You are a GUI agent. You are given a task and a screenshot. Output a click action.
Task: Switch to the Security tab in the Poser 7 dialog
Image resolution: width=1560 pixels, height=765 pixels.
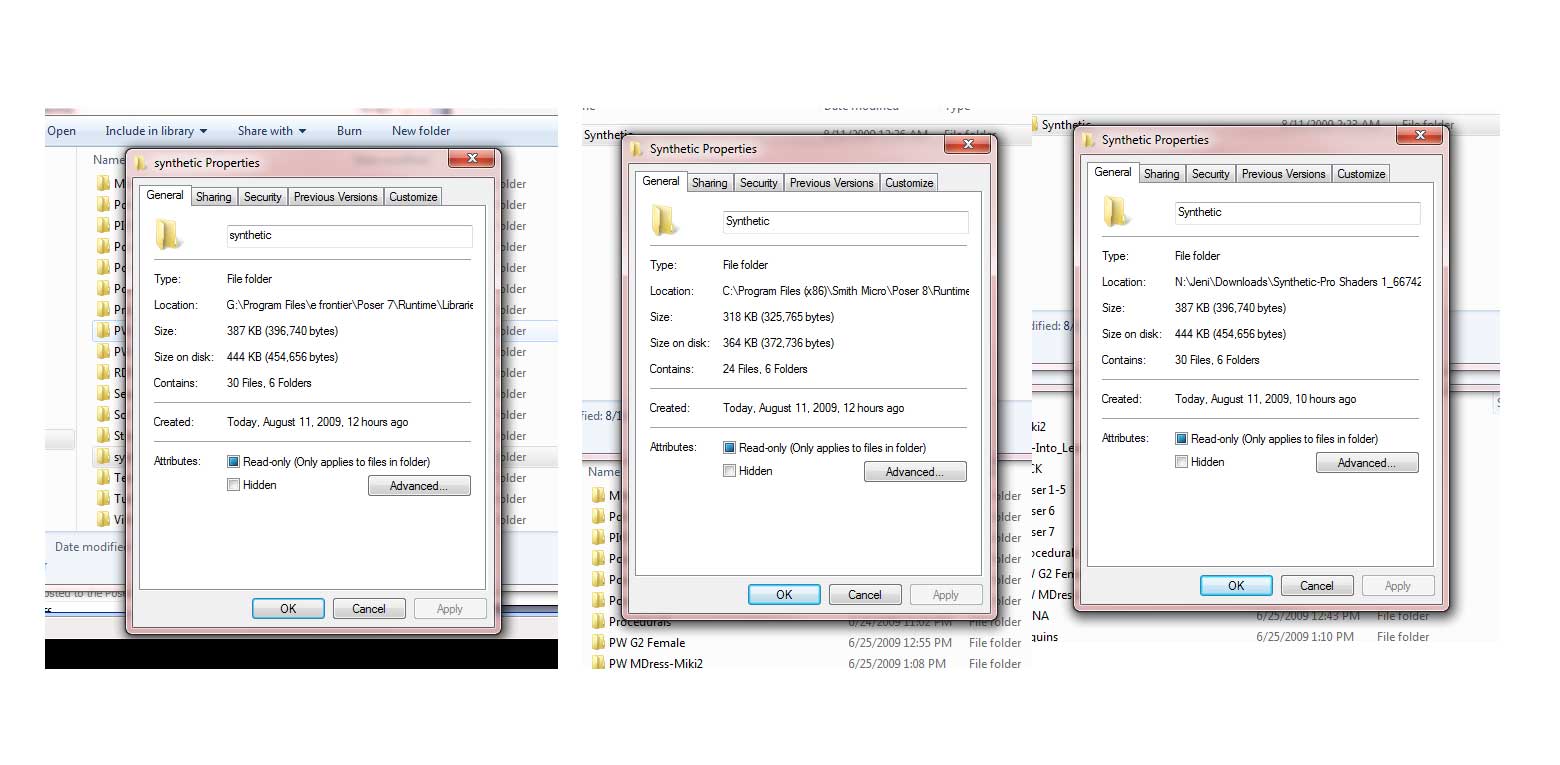[263, 197]
